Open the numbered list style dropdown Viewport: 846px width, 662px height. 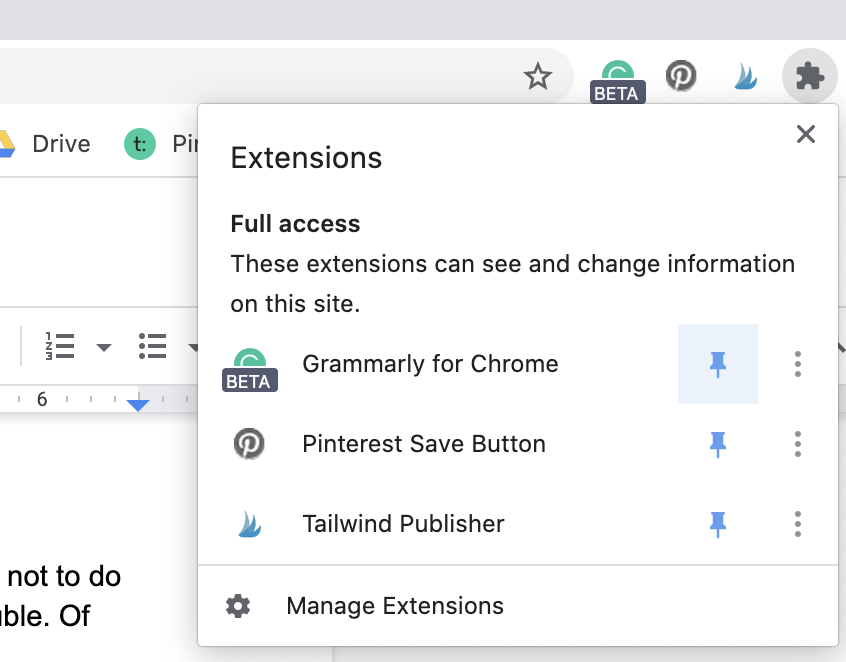point(104,346)
